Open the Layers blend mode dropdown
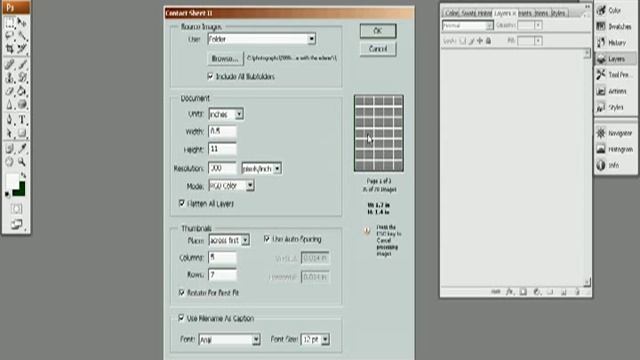 point(468,26)
